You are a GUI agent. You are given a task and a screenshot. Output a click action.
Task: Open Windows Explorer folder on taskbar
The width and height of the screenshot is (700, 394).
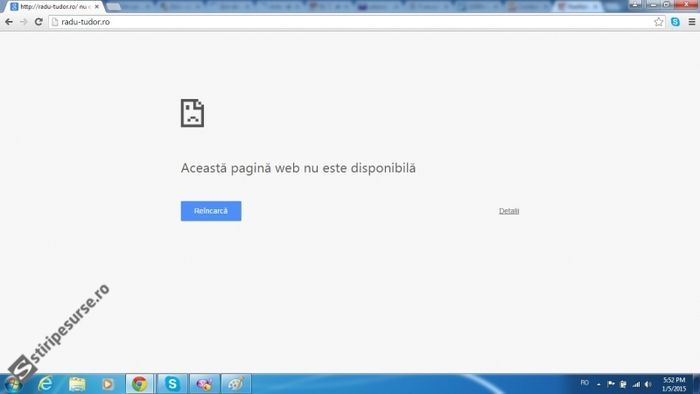pos(77,384)
